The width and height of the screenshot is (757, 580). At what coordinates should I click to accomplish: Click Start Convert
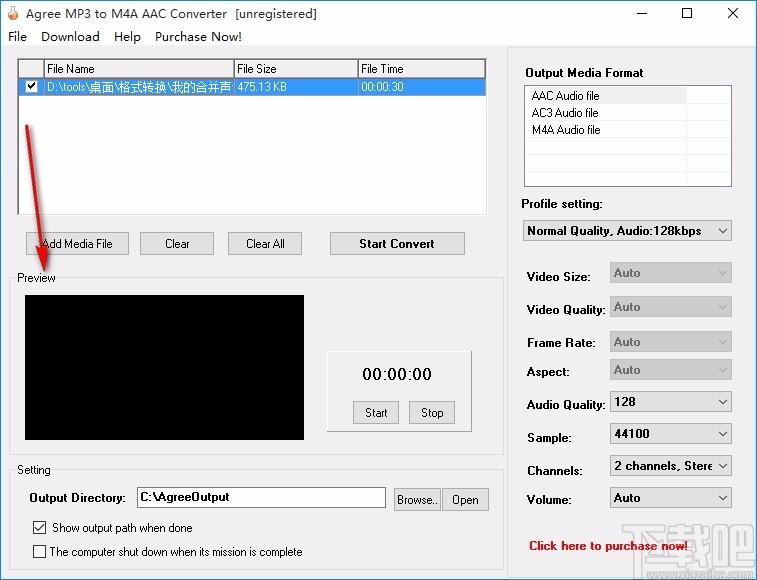click(397, 243)
